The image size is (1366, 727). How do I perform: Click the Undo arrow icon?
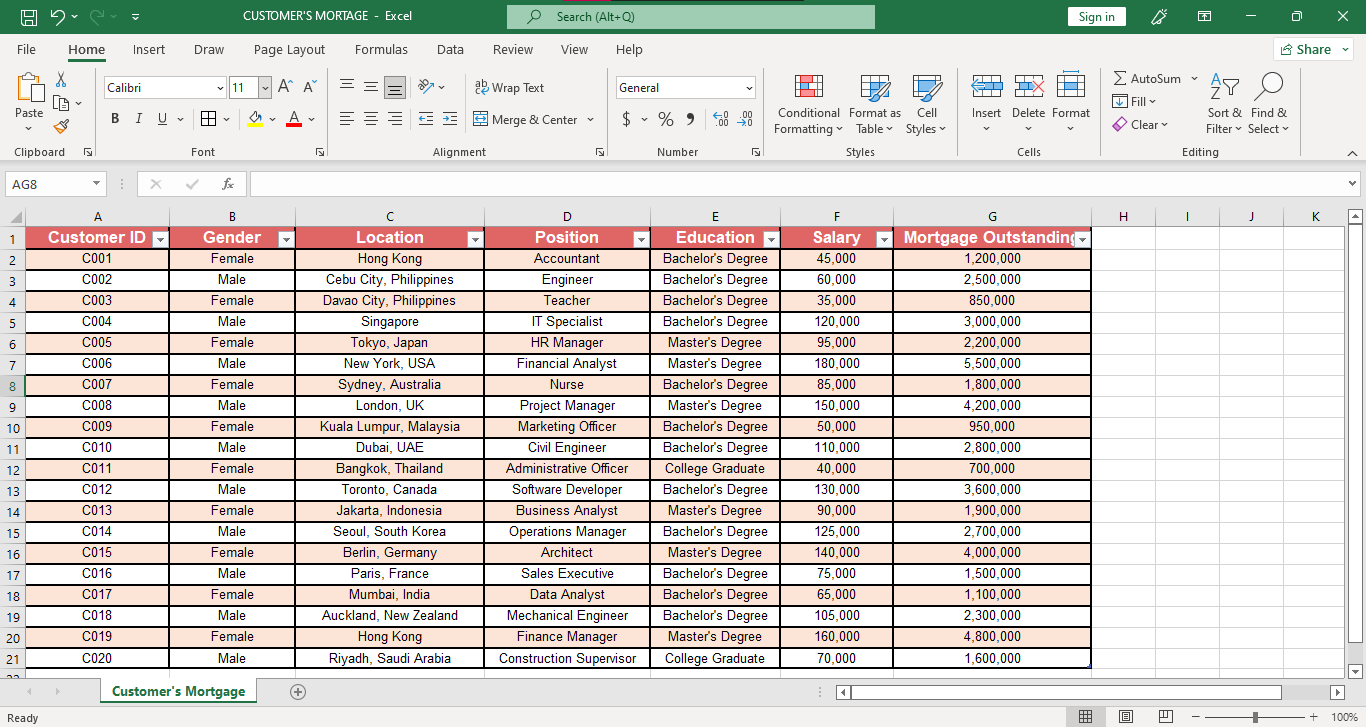pos(57,16)
